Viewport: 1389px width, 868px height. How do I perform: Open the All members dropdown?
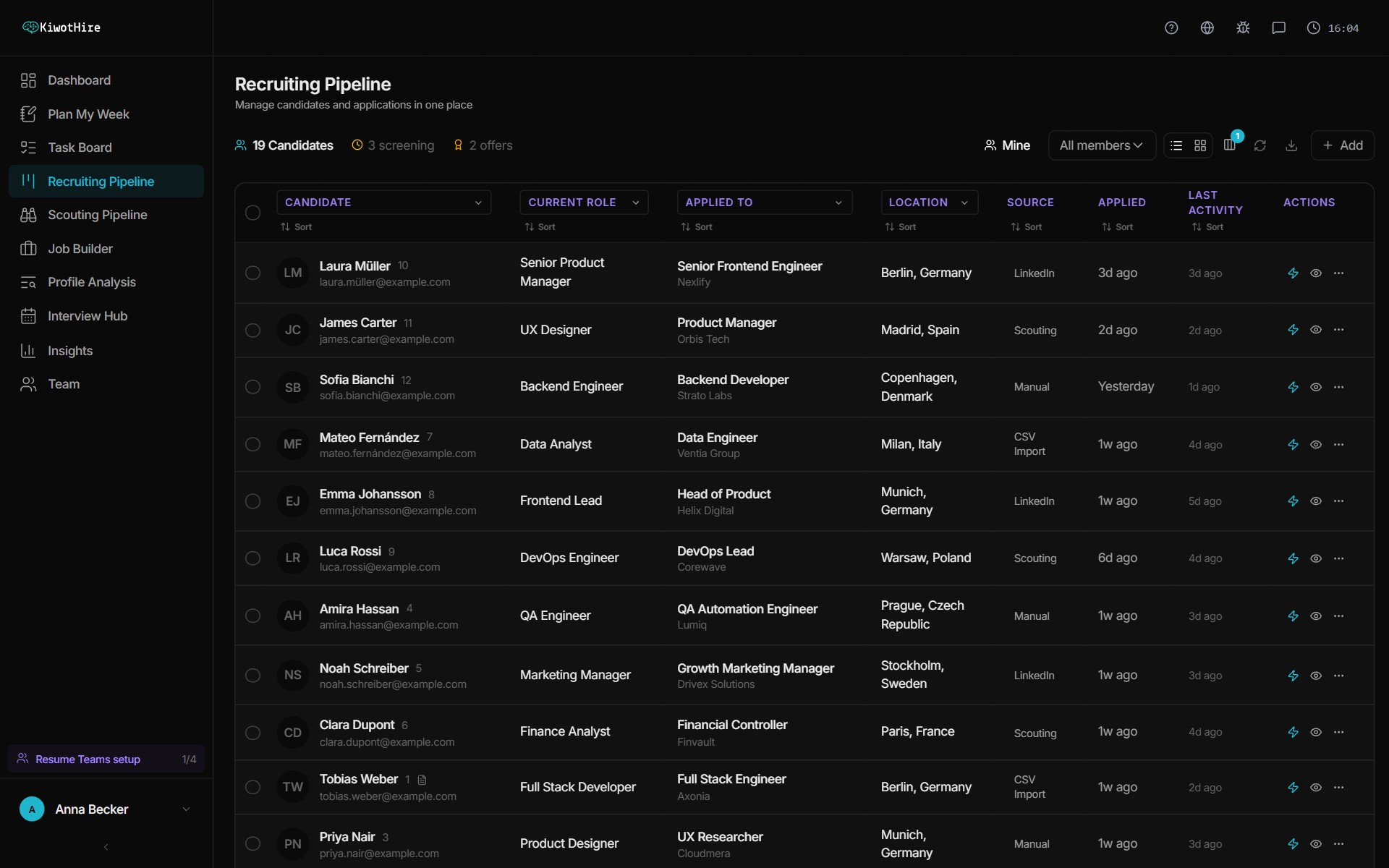click(1100, 145)
